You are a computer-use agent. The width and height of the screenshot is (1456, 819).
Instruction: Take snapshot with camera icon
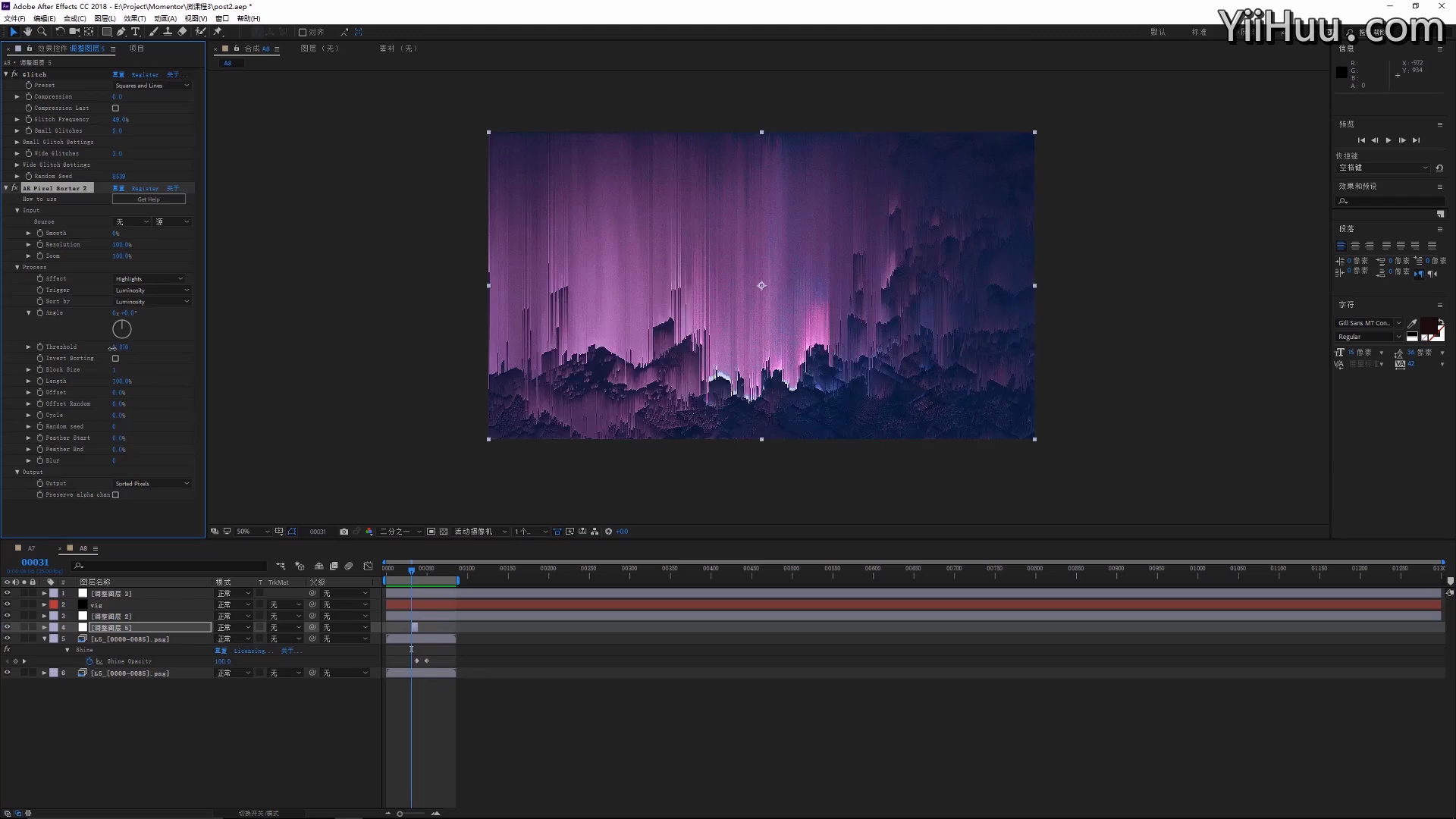(x=344, y=532)
